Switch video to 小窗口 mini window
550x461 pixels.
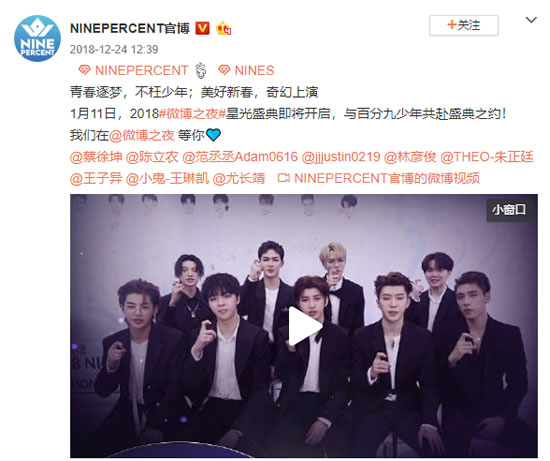509,210
